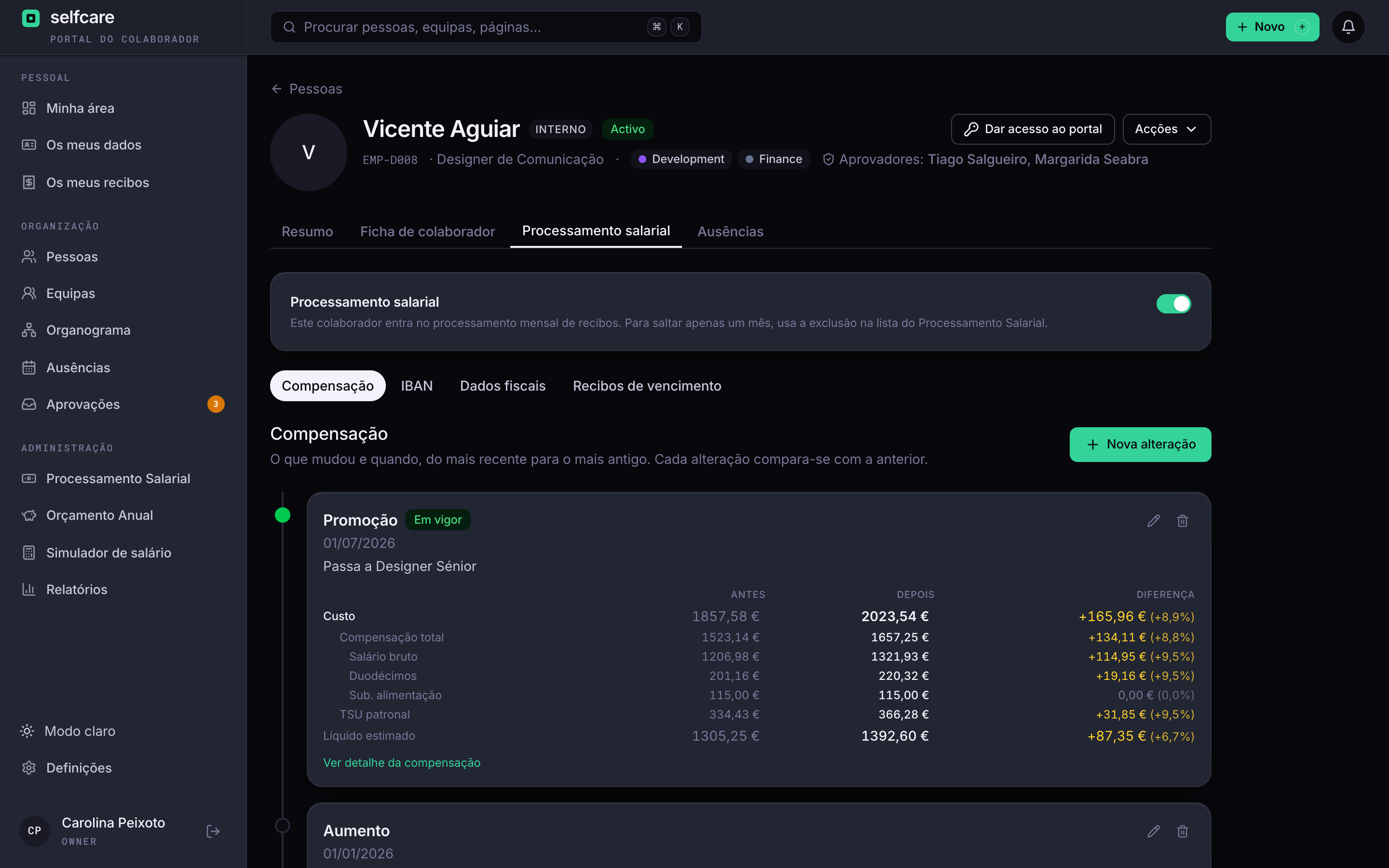
Task: Delete the Promoção compensation entry
Action: tap(1183, 521)
